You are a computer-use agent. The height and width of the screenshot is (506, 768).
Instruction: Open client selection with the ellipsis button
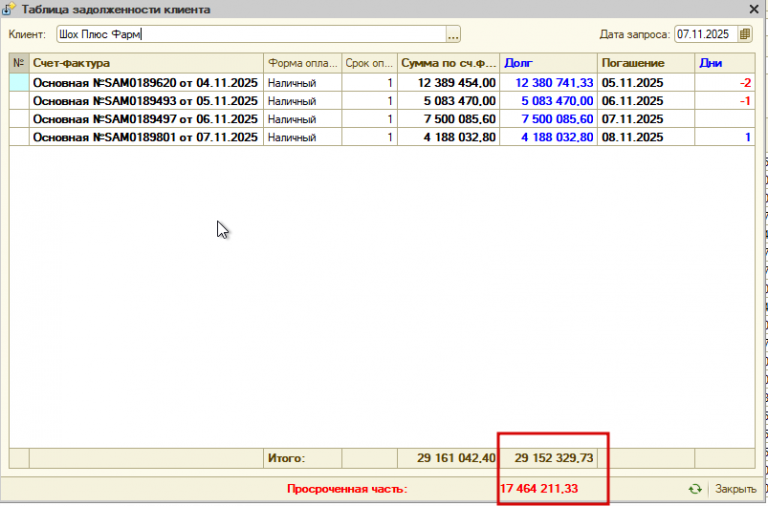coord(453,34)
